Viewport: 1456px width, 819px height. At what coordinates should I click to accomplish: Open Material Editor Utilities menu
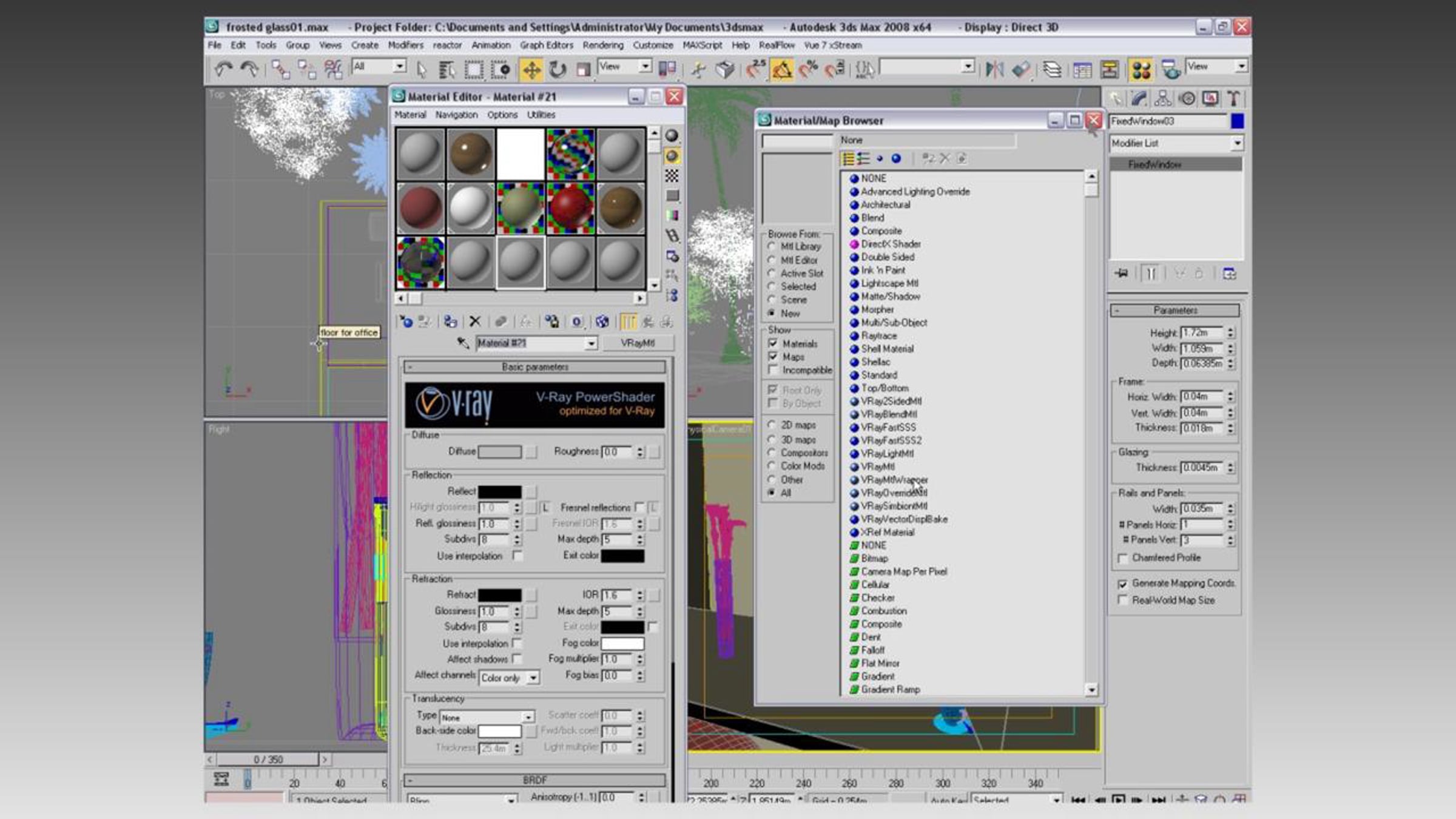[541, 115]
